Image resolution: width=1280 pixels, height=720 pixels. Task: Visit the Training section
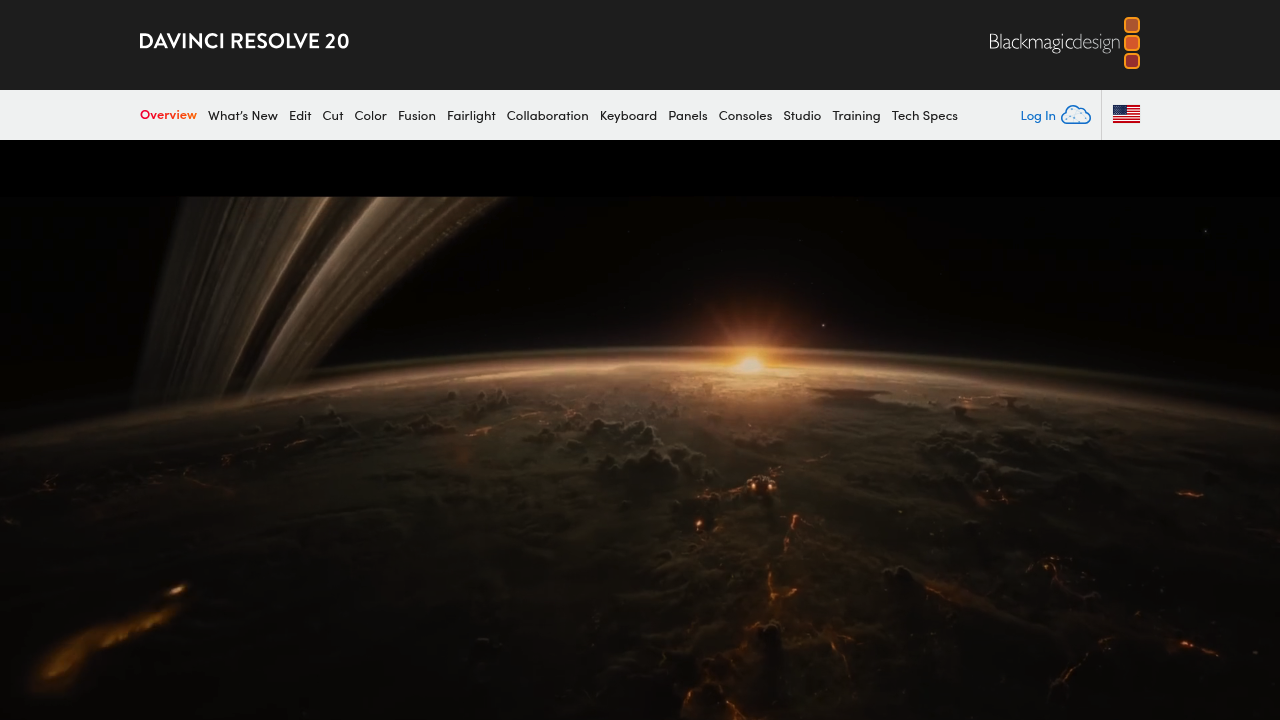tap(856, 115)
